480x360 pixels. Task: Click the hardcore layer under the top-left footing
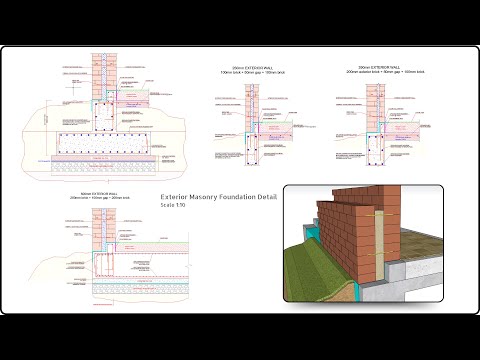click(x=104, y=168)
